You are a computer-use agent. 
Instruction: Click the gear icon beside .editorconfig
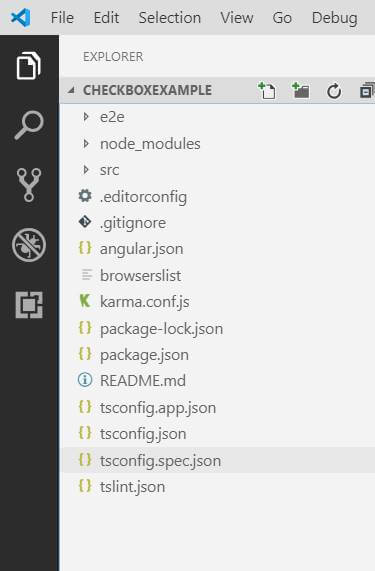pyautogui.click(x=85, y=196)
